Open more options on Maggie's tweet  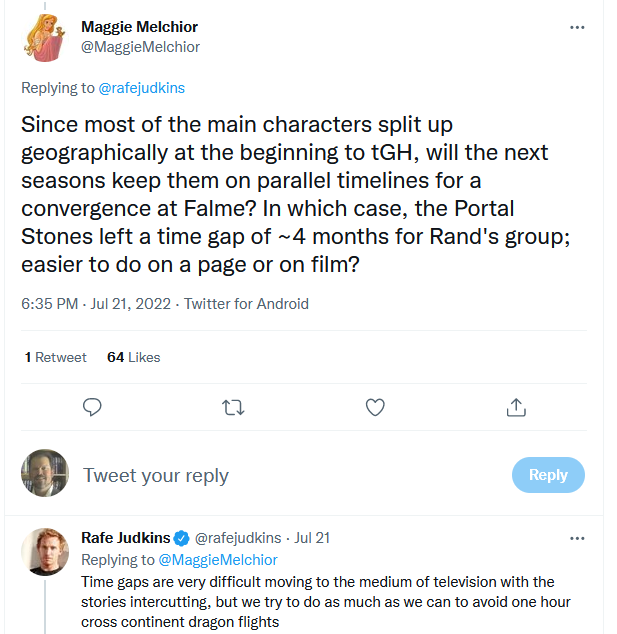point(577,27)
